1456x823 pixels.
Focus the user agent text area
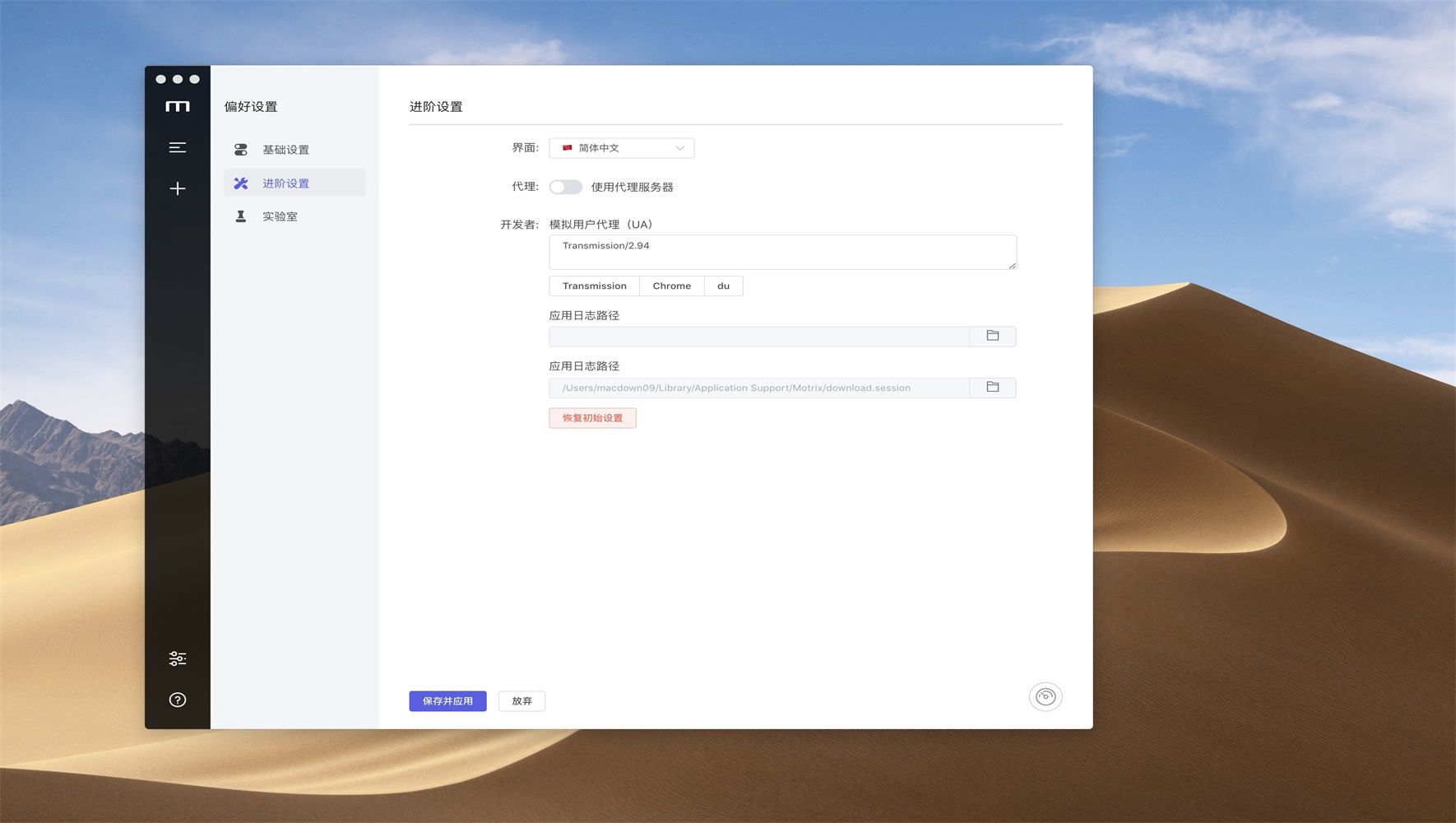783,253
